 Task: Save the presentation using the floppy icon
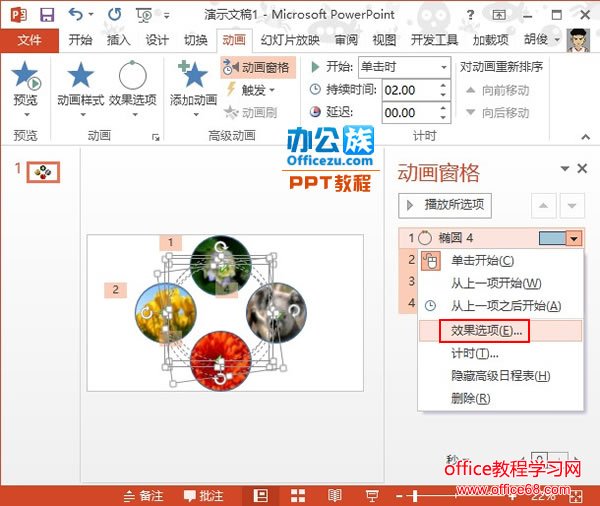pos(47,15)
